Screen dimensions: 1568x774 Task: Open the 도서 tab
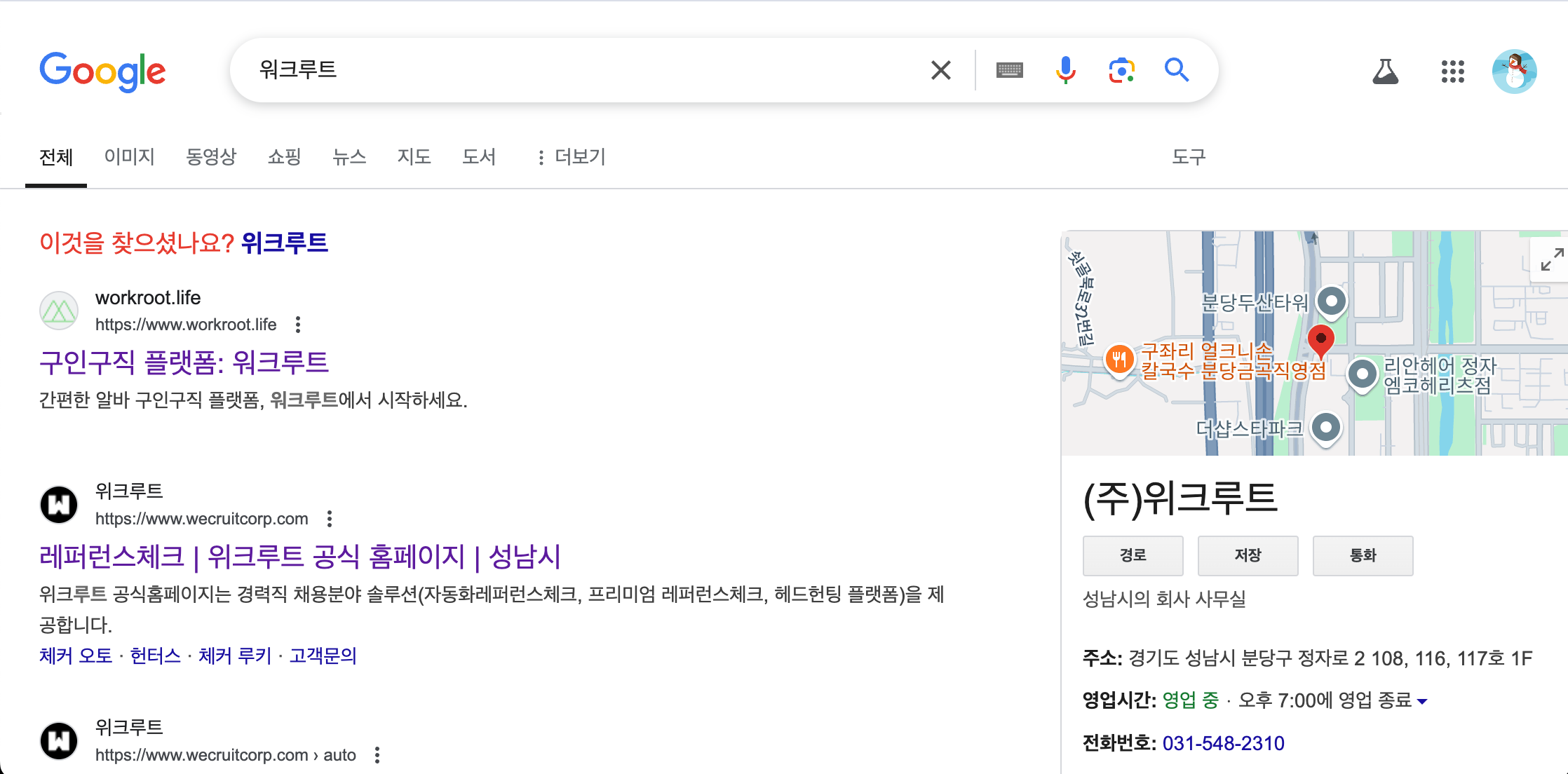tap(479, 156)
